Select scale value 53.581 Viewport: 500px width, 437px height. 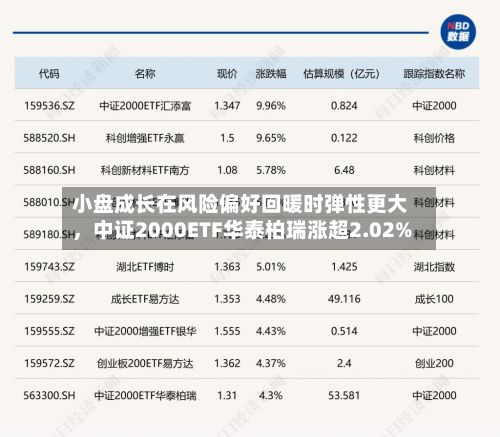point(344,395)
